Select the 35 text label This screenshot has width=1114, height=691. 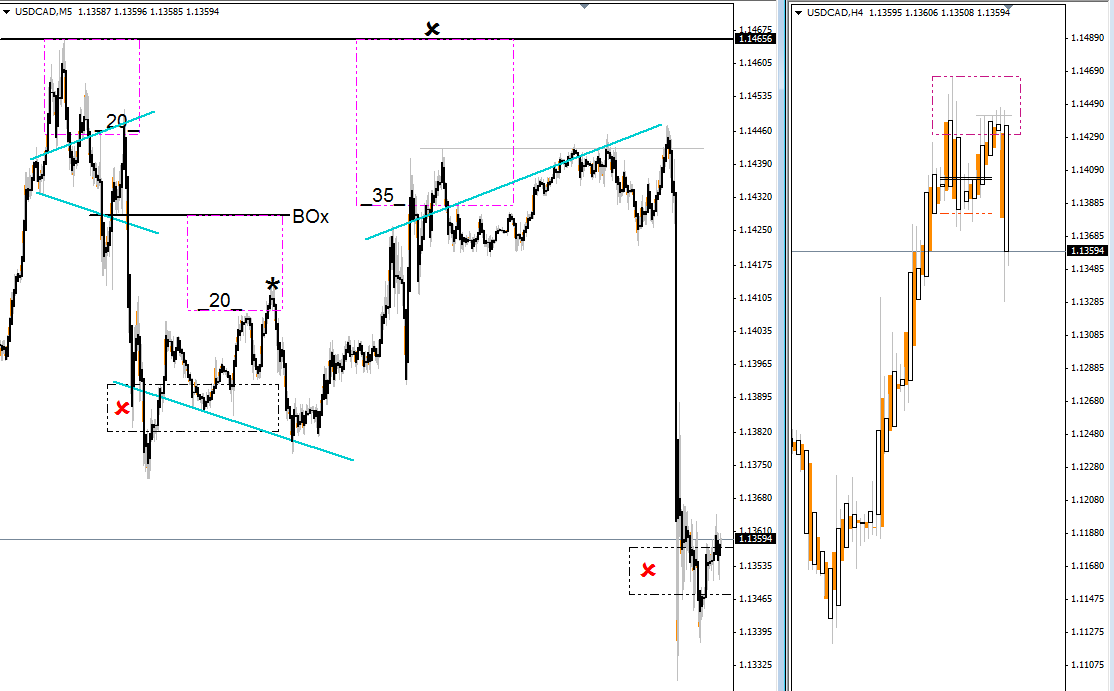[382, 195]
